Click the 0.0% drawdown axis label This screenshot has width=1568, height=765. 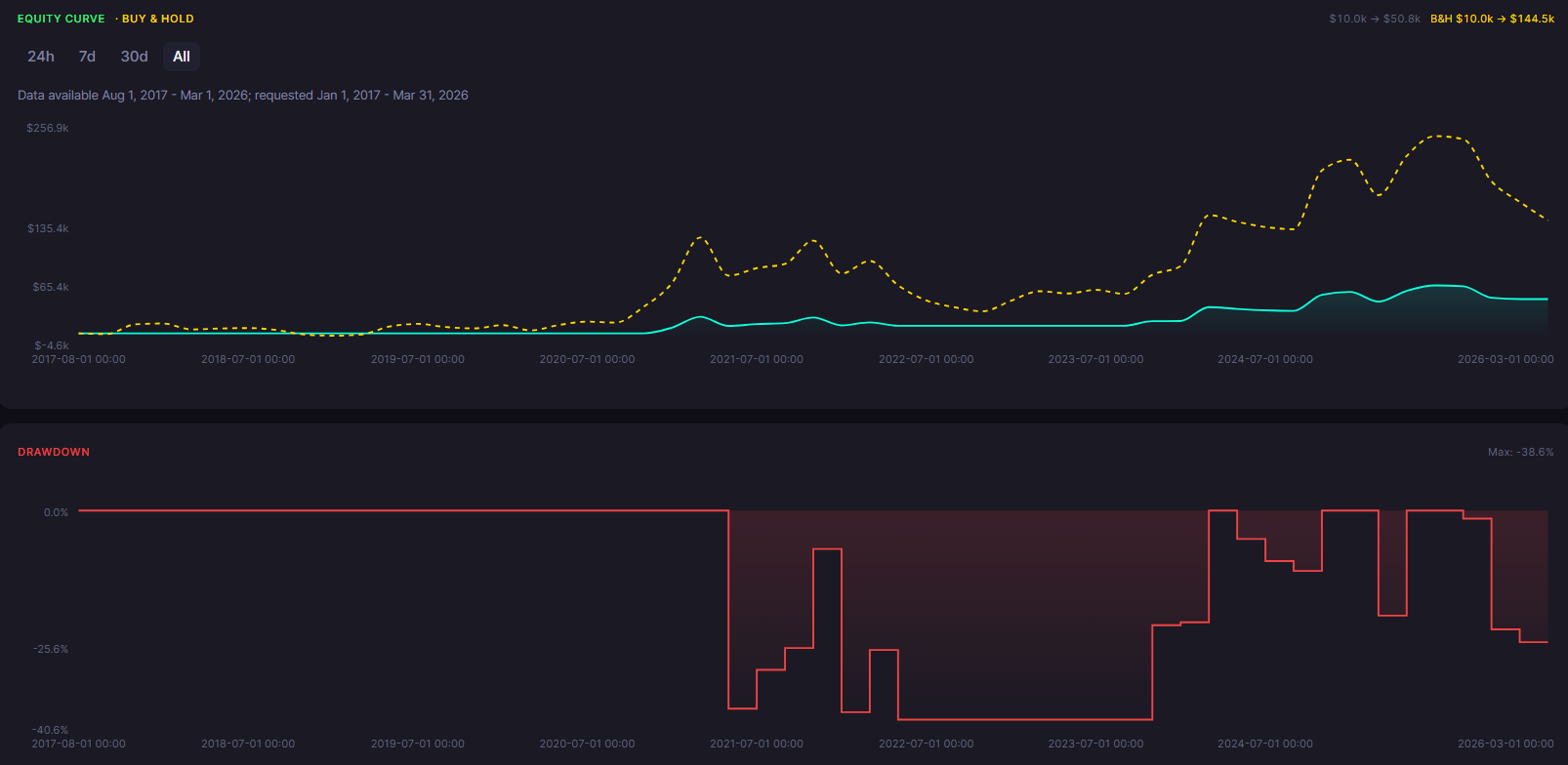[56, 512]
